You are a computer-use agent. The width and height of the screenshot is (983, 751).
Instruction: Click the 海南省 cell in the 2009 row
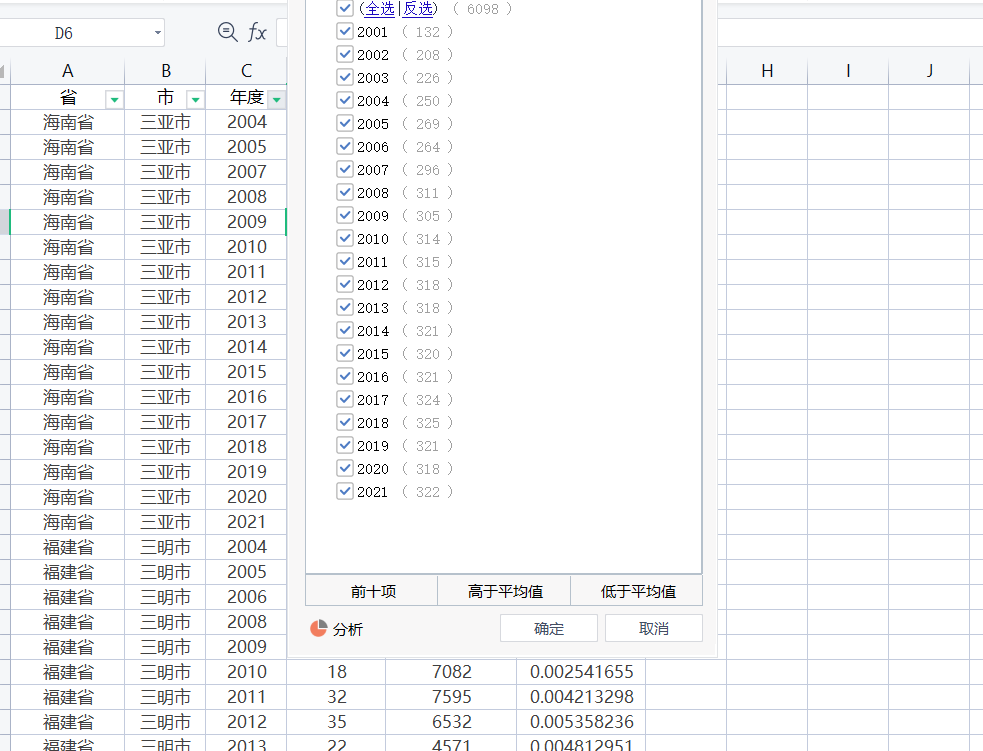point(68,222)
